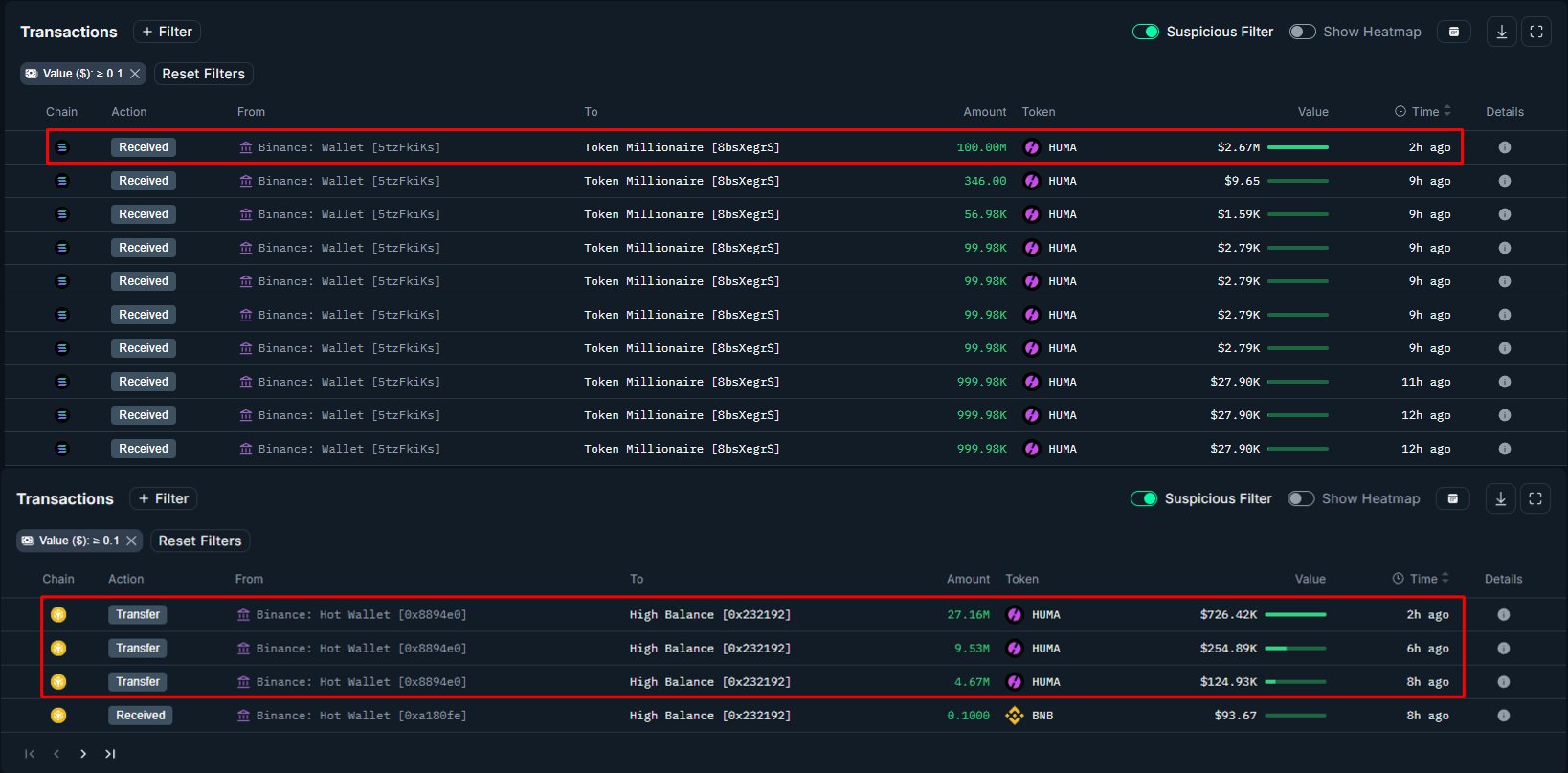Viewport: 1568px width, 773px height.
Task: Open Token Millionaire [8bsXegrS] in 346.00 row
Action: pyautogui.click(x=682, y=181)
